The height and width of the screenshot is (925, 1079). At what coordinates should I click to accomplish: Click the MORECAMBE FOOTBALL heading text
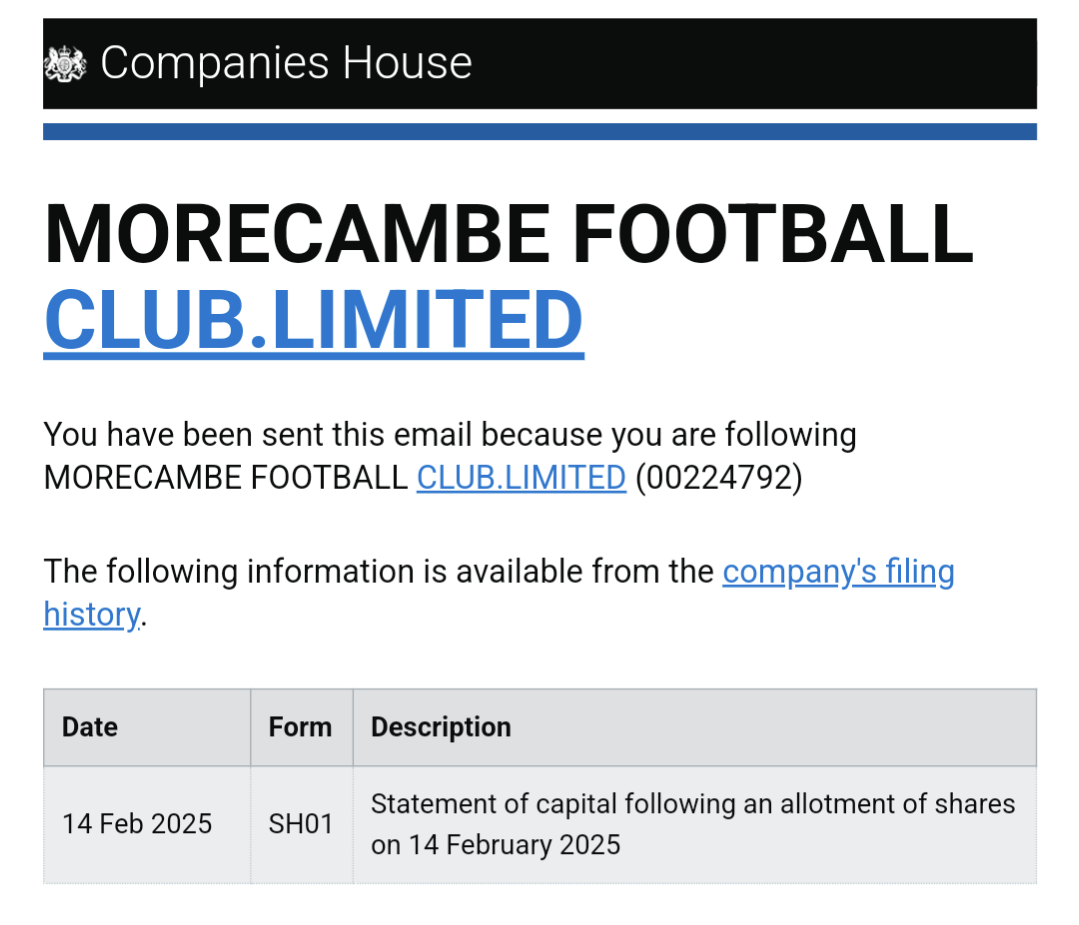(x=509, y=234)
